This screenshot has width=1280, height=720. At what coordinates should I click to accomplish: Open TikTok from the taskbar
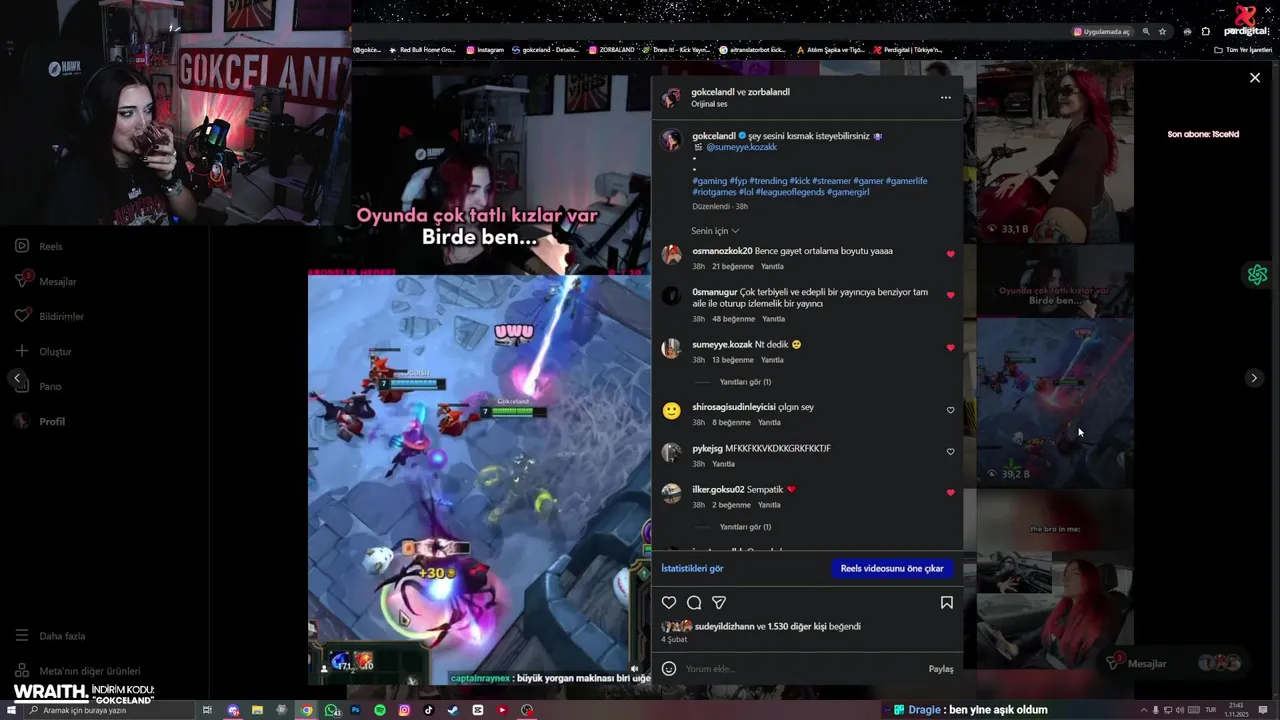point(429,710)
